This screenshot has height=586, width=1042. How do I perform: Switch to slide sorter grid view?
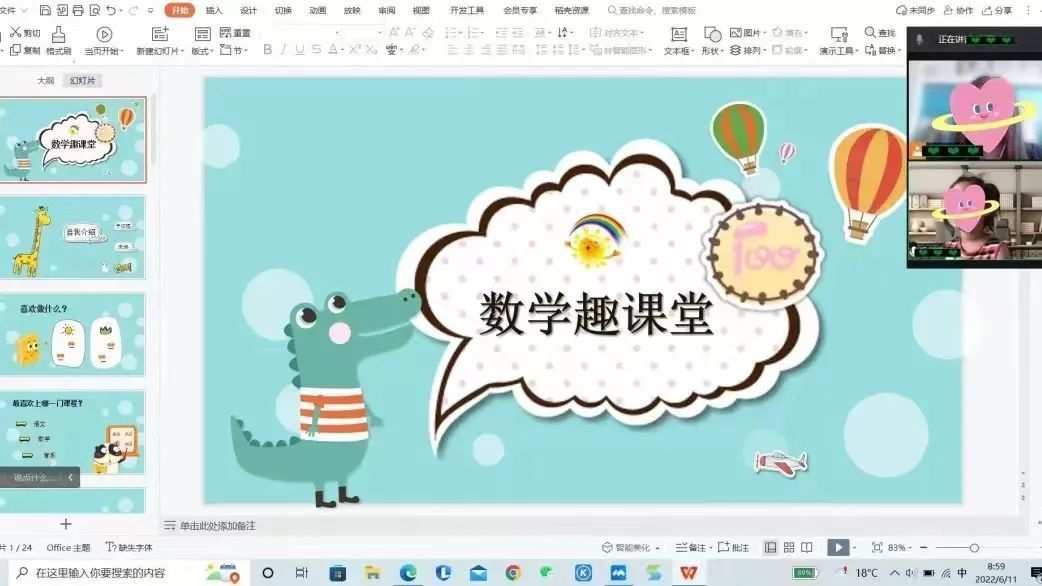789,547
